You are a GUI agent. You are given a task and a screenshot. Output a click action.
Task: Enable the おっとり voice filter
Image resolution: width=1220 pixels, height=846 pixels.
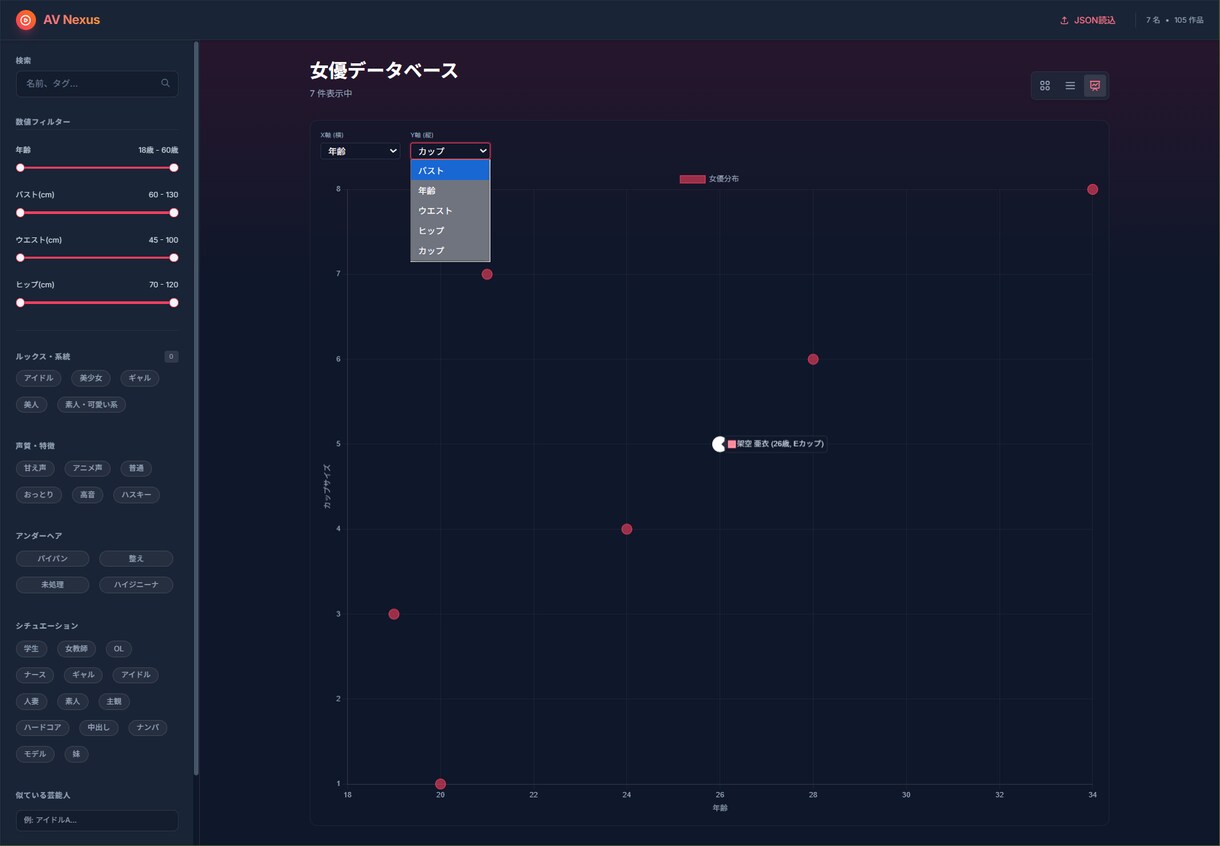point(40,494)
